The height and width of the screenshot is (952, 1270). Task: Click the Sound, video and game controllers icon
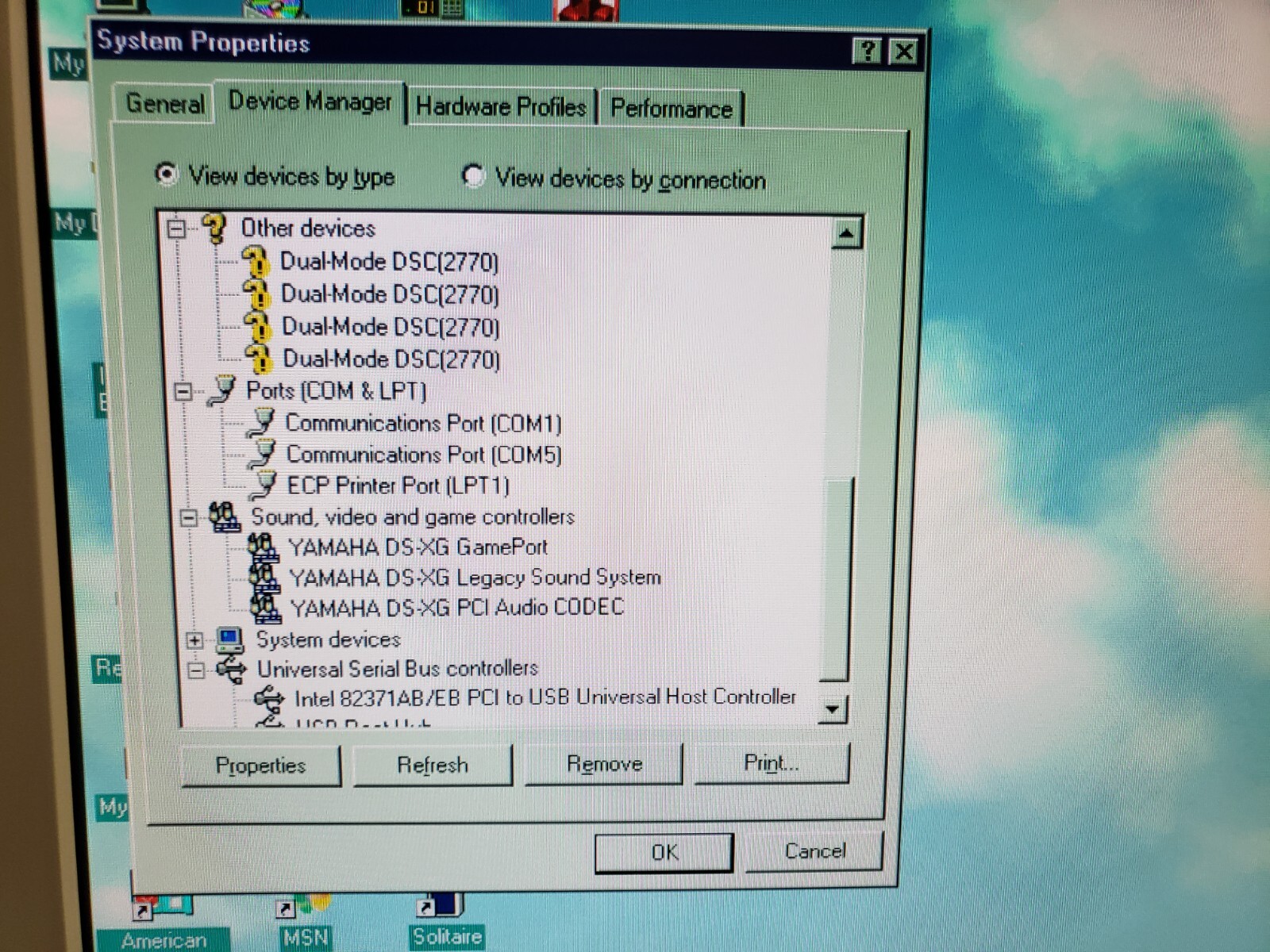pos(225,517)
